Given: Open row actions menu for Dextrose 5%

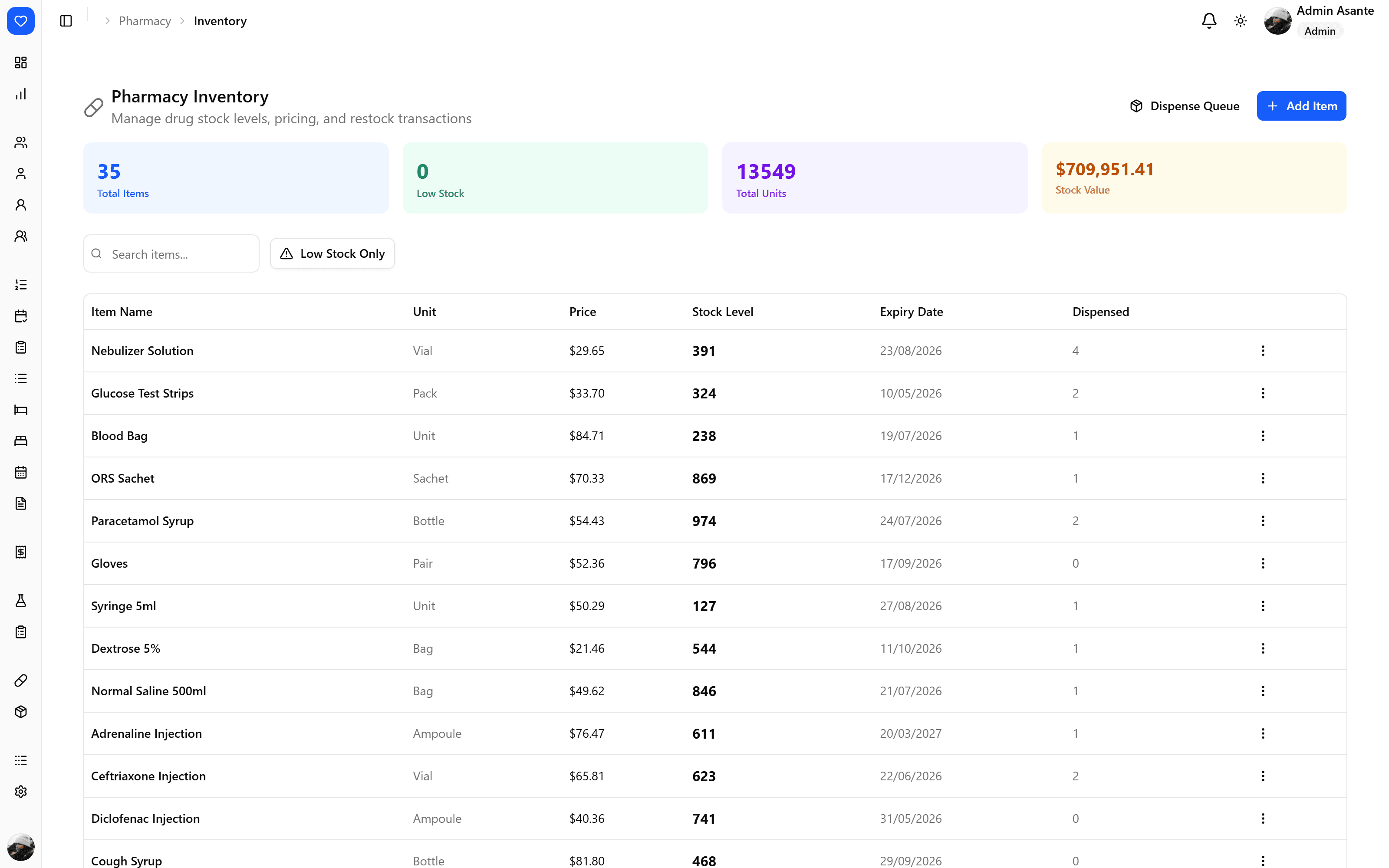Looking at the screenshot, I should click(1263, 649).
